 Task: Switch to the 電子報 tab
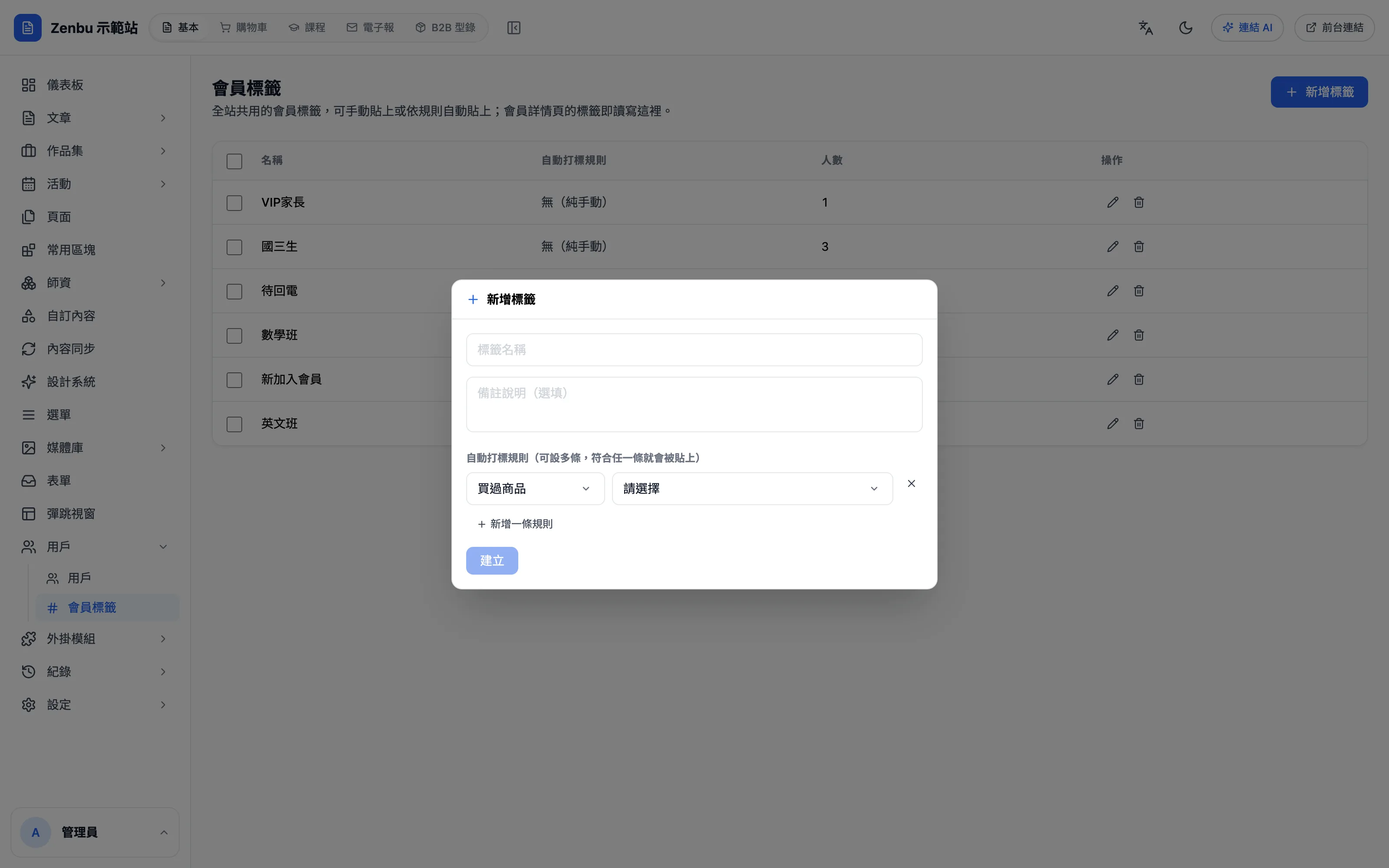371,27
